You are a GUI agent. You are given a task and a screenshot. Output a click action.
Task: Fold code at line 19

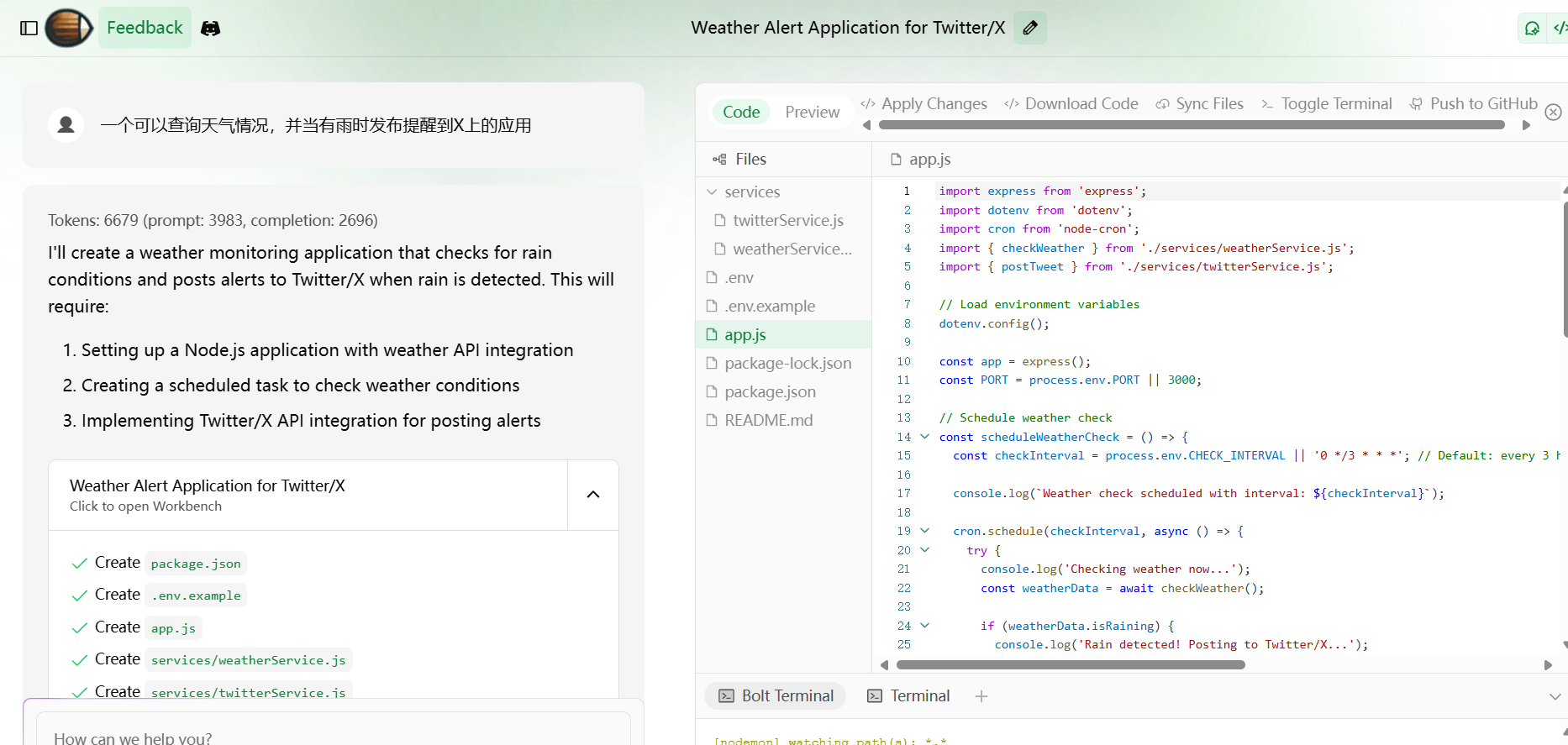click(x=925, y=531)
